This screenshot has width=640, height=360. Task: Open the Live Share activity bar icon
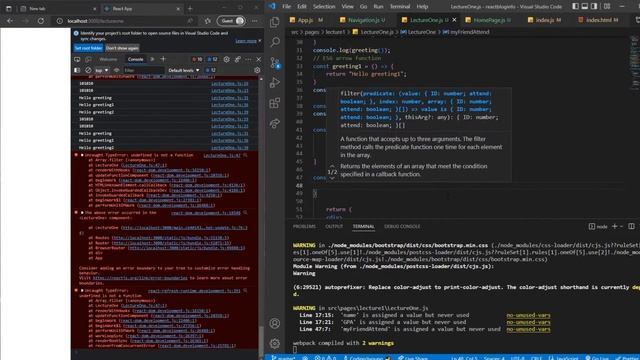pos(275,123)
